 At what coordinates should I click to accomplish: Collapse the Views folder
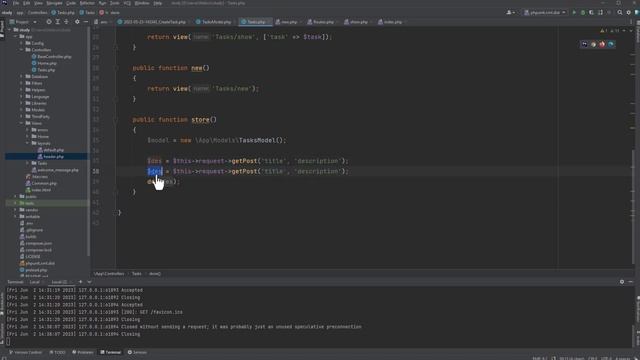pyautogui.click(x=21, y=123)
